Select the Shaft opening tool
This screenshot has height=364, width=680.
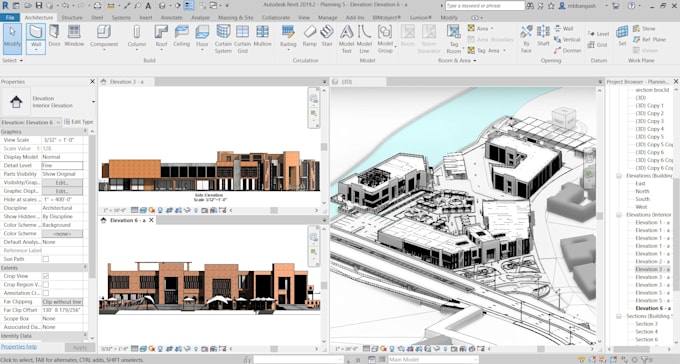click(x=543, y=36)
